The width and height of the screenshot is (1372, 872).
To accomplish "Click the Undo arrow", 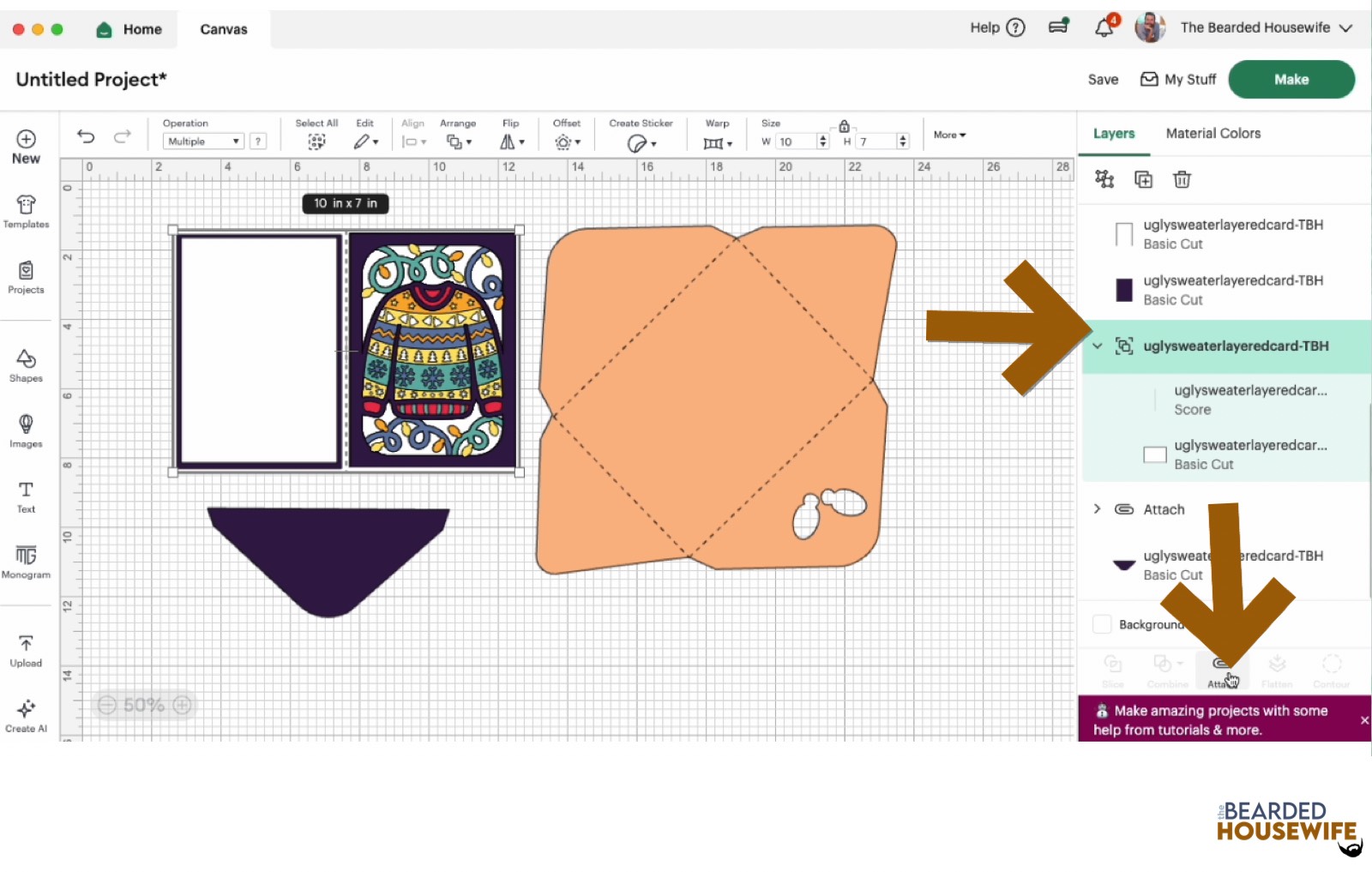I will pos(86,136).
